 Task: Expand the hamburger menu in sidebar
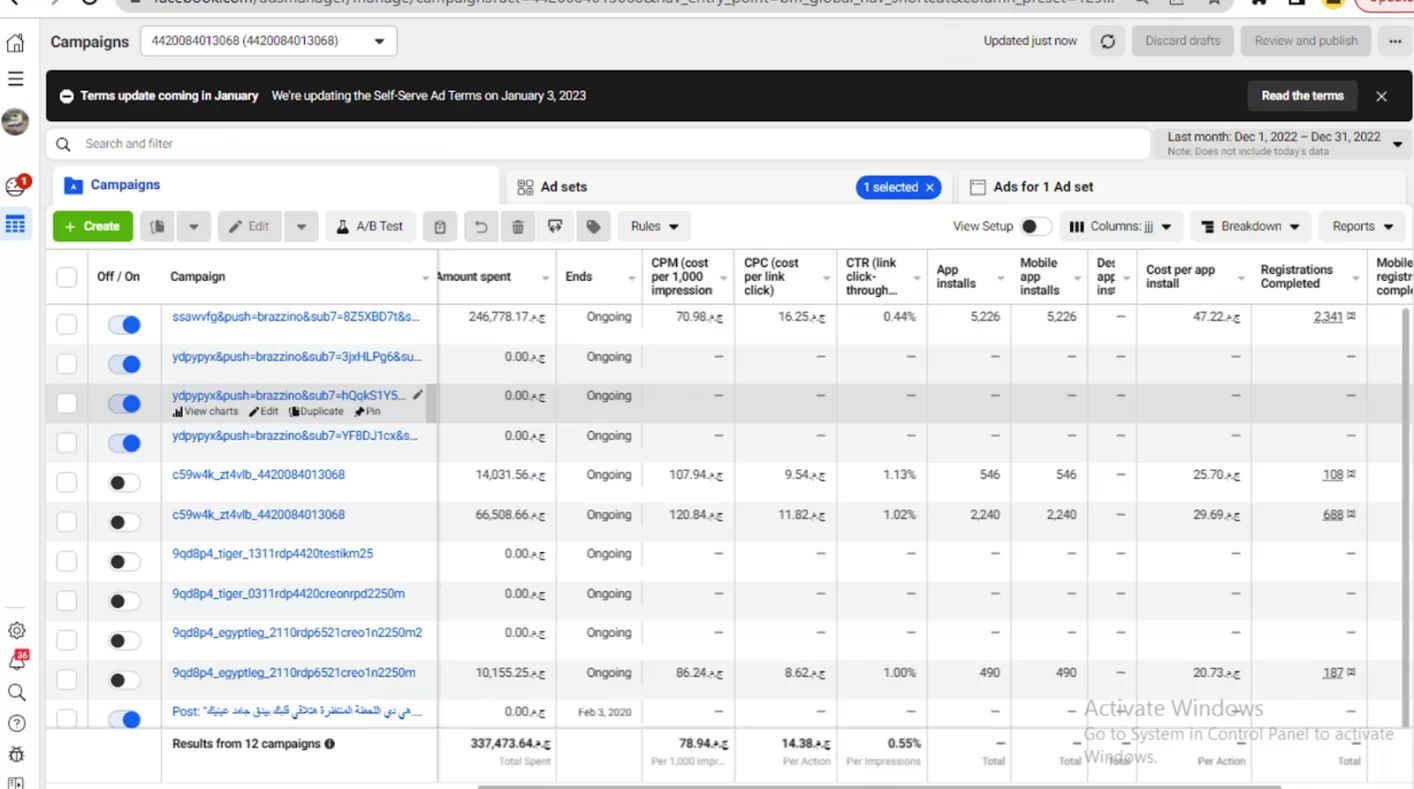click(x=15, y=78)
